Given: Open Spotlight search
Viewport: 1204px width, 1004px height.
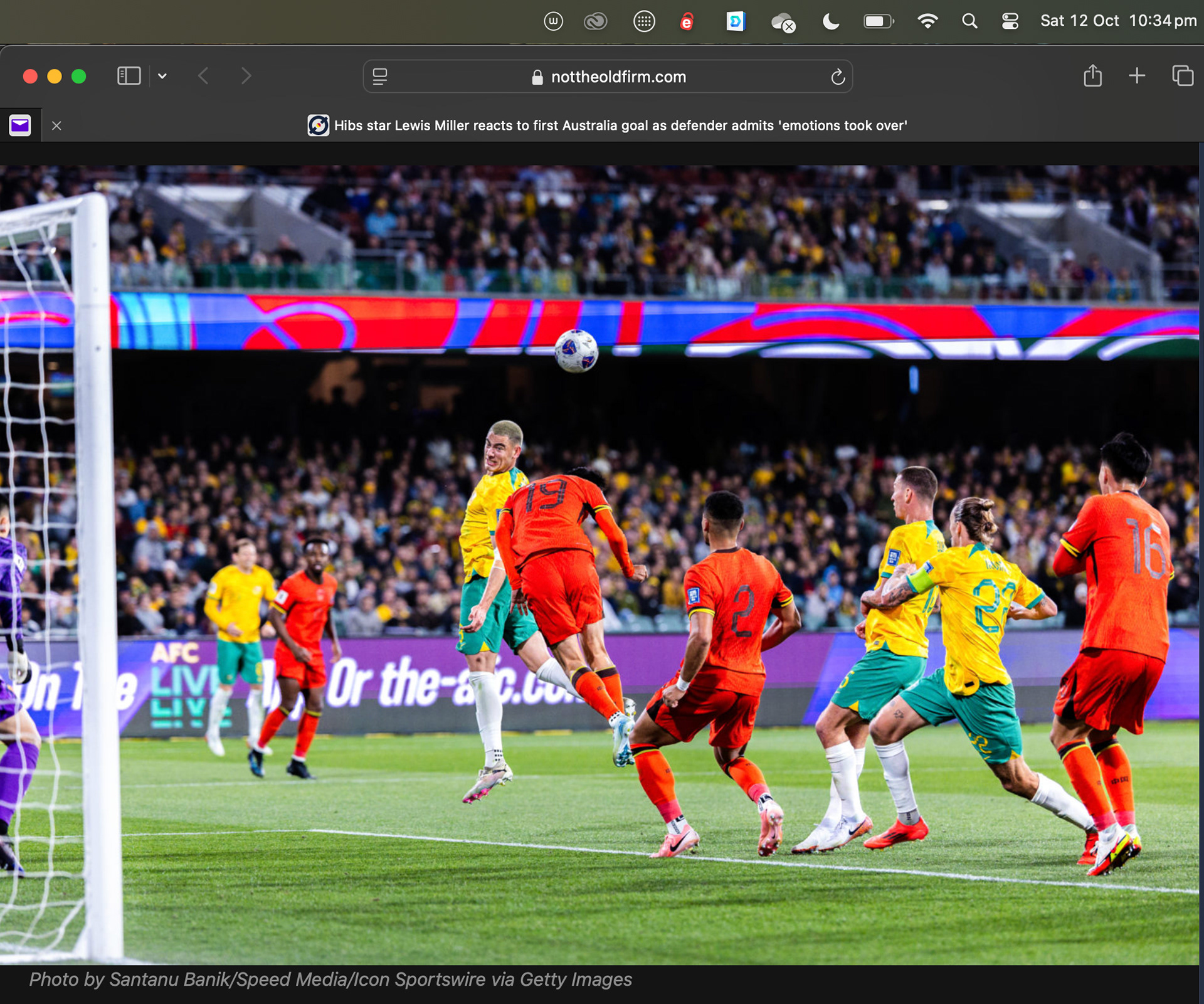Looking at the screenshot, I should (x=969, y=21).
